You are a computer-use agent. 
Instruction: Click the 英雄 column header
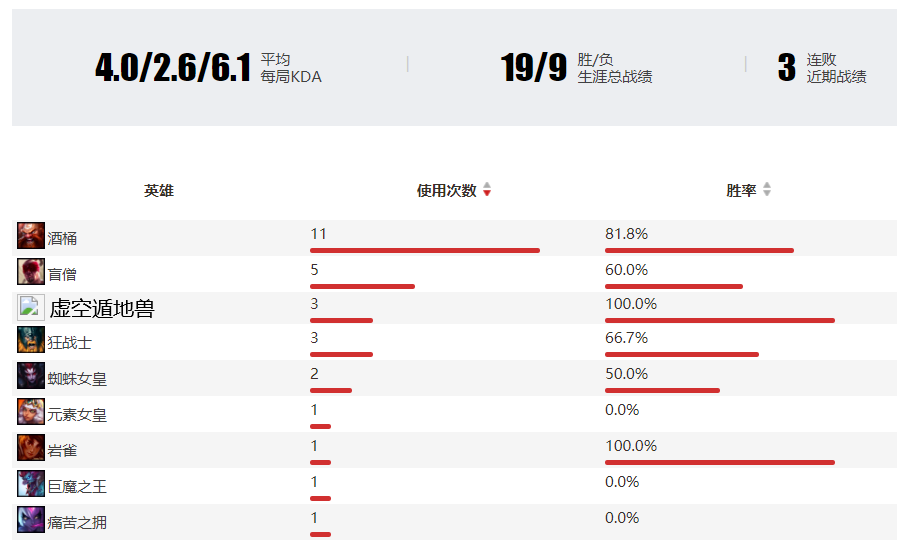coord(159,190)
